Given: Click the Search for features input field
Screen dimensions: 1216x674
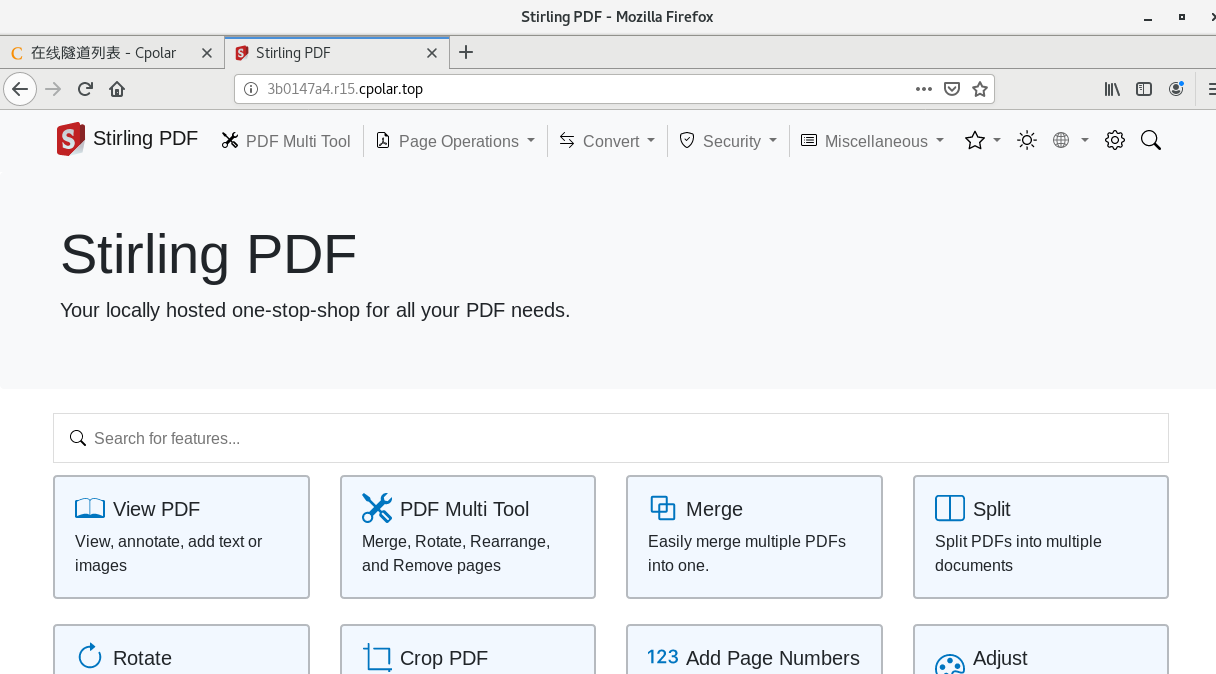Looking at the screenshot, I should coord(611,438).
